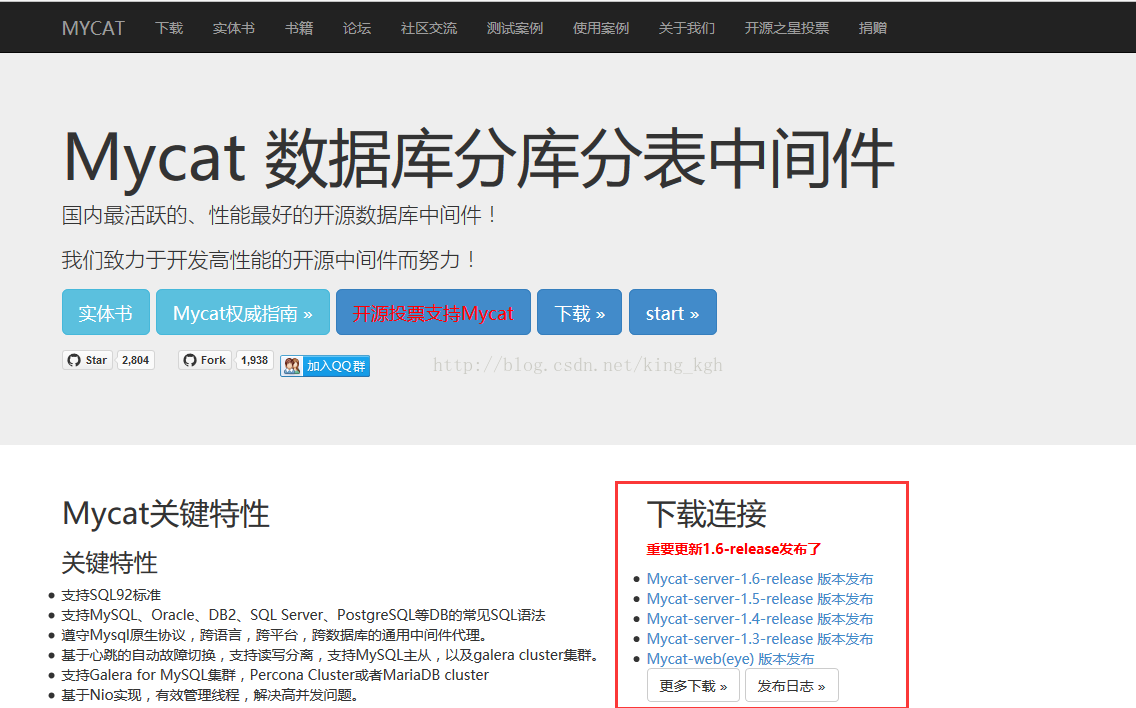Click the 我们致力于开发高性能 tagline text

tap(270, 260)
